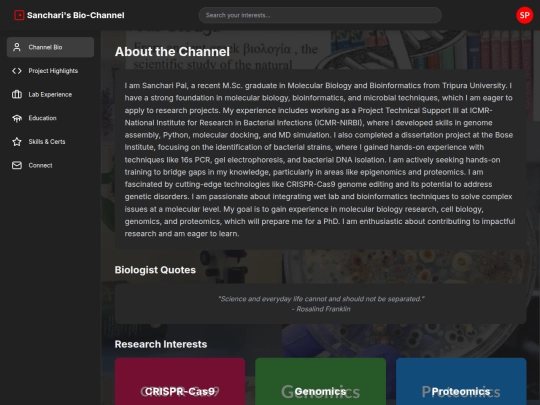Click the 'About the Channel' heading
The height and width of the screenshot is (405, 540).
172,52
